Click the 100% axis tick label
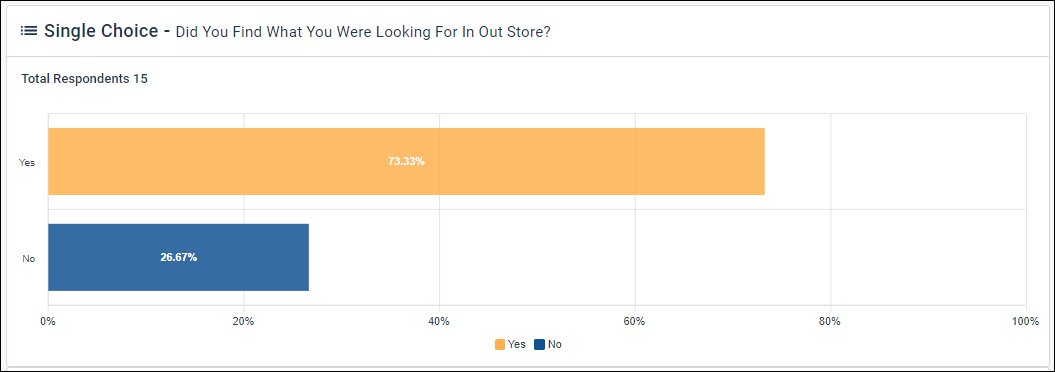This screenshot has height=372, width=1055. pos(1025,322)
